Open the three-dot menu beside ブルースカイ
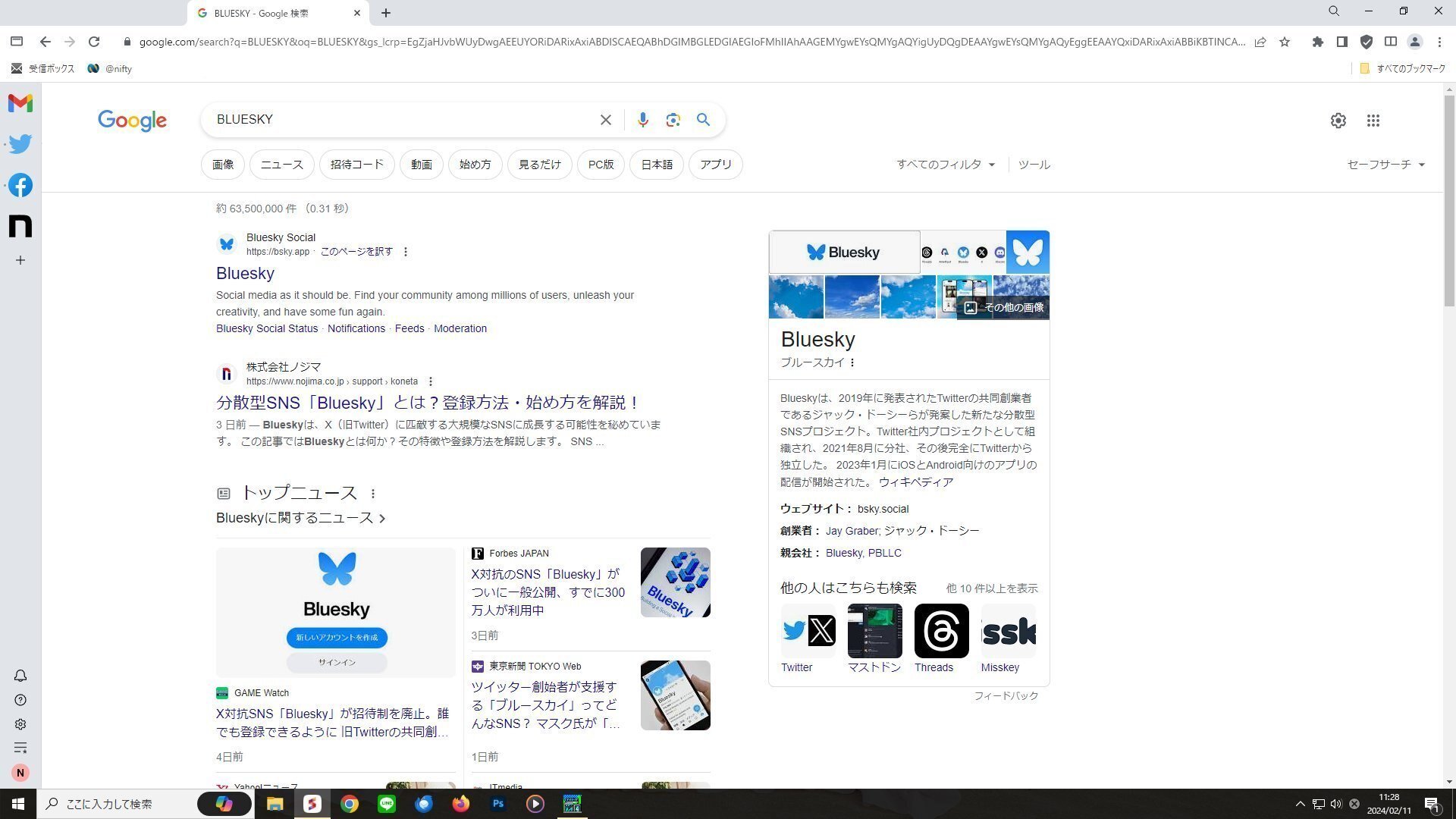 [852, 362]
